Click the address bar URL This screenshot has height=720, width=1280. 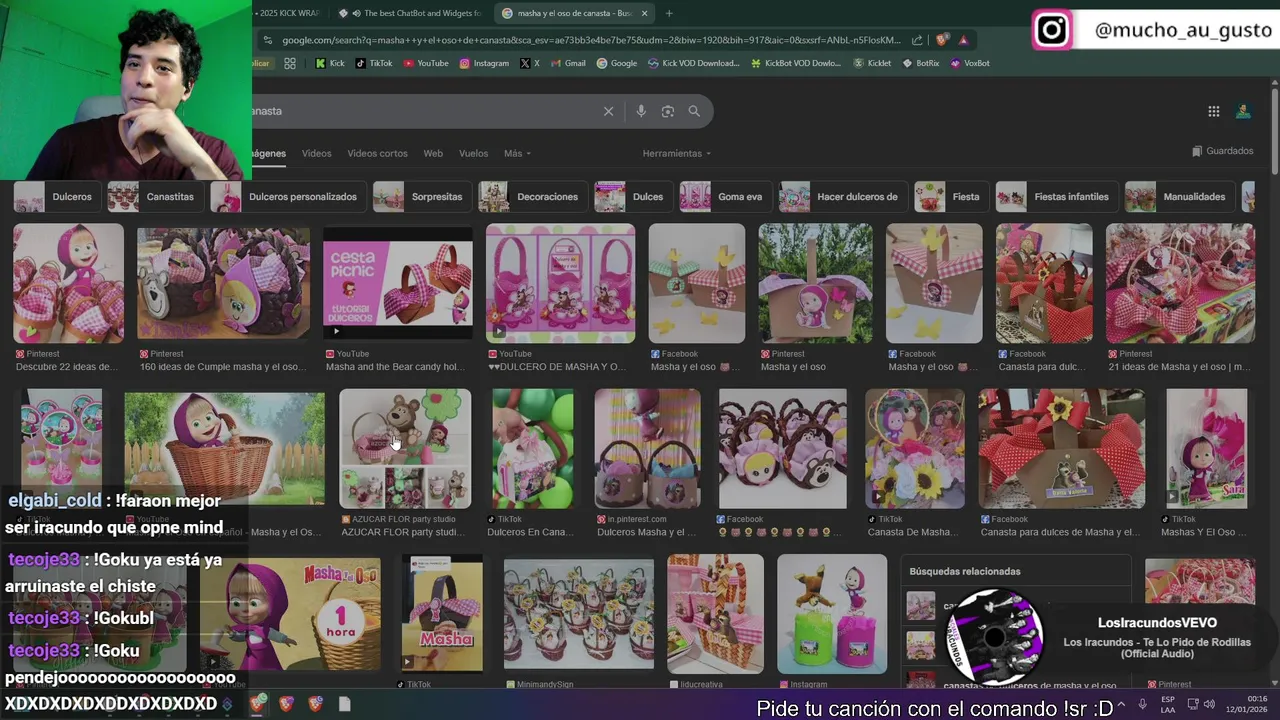click(590, 40)
